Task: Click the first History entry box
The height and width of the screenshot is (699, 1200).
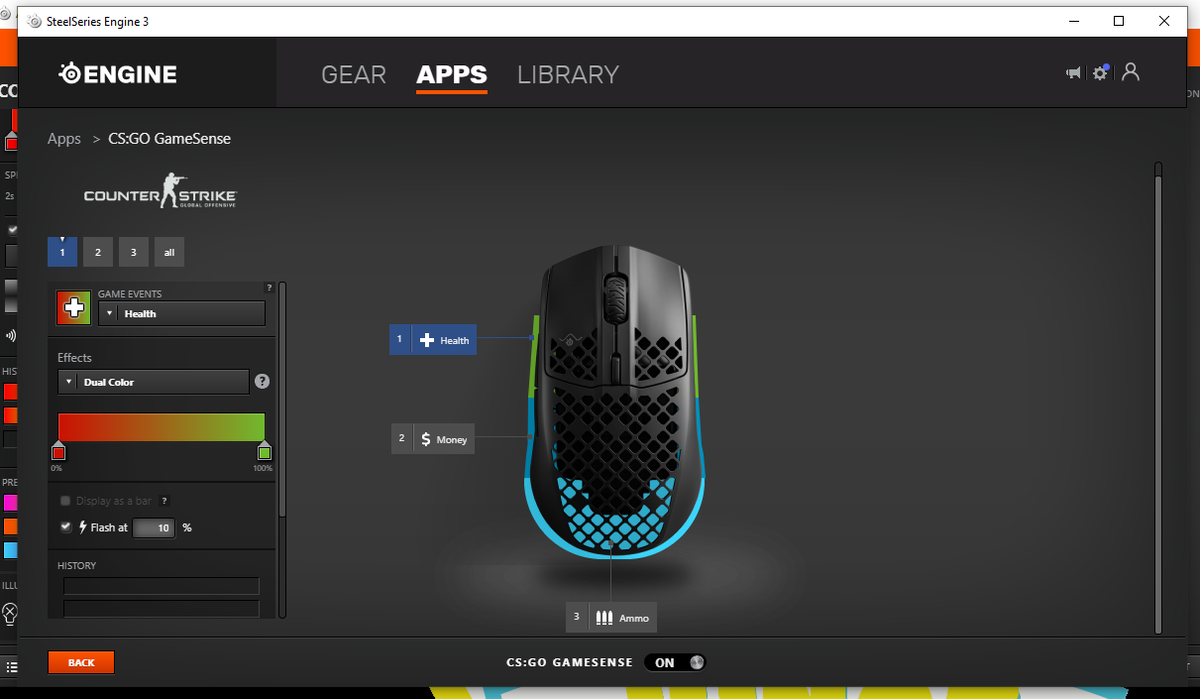Action: [x=161, y=586]
